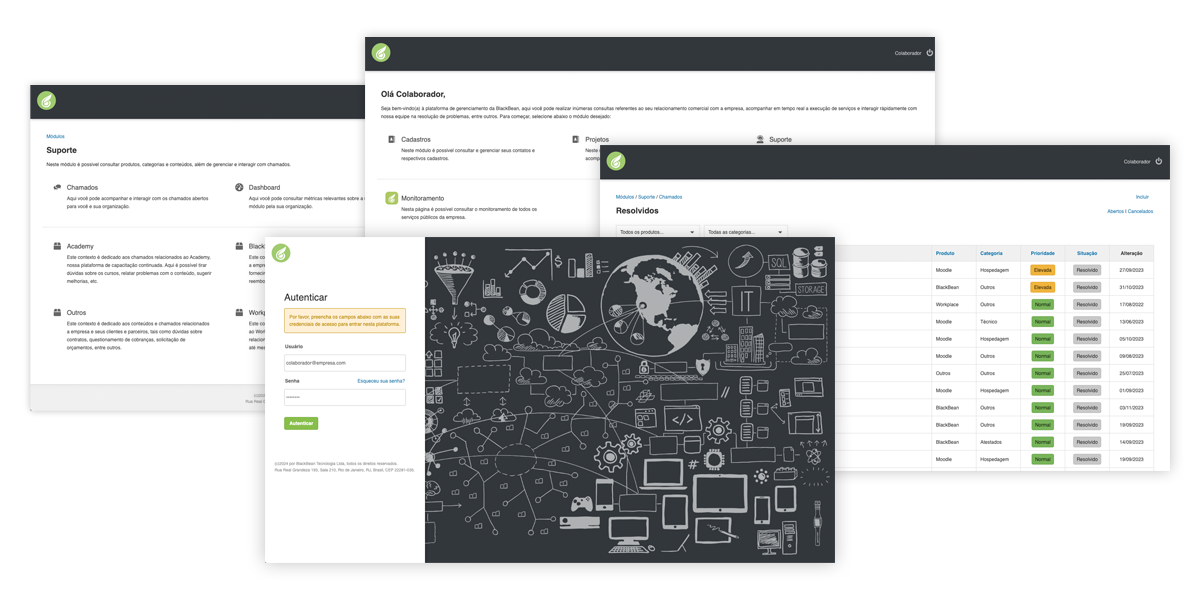Image resolution: width=1200 pixels, height=600 pixels.
Task: Click the Chamados breadcrumb in Resolvidos window
Action: point(670,197)
